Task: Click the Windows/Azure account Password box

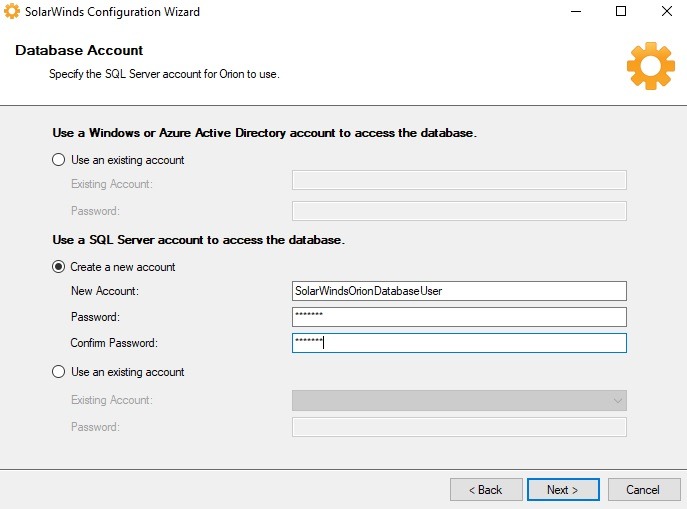Action: [x=459, y=211]
